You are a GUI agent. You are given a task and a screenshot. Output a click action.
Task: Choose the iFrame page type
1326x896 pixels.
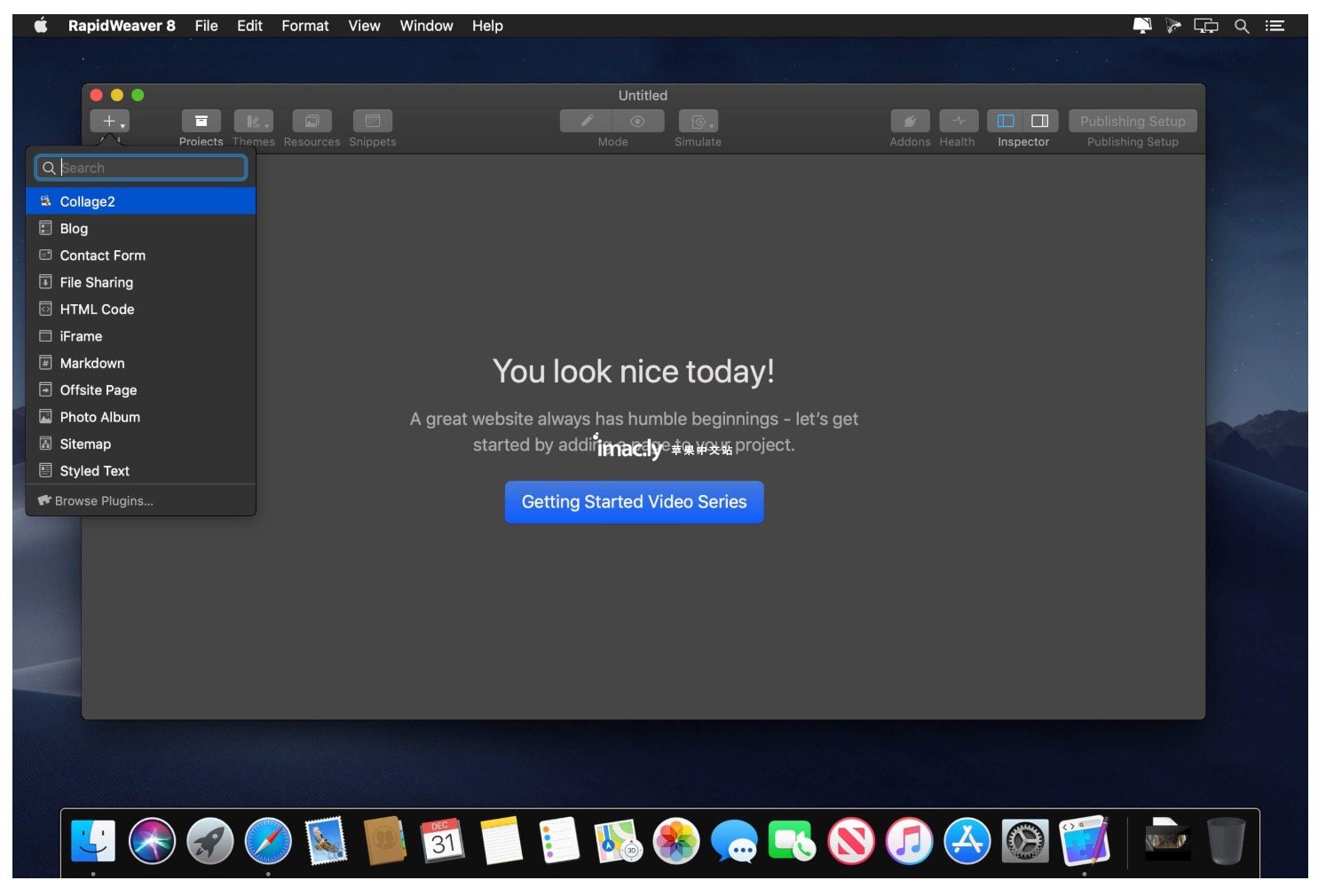[141, 336]
